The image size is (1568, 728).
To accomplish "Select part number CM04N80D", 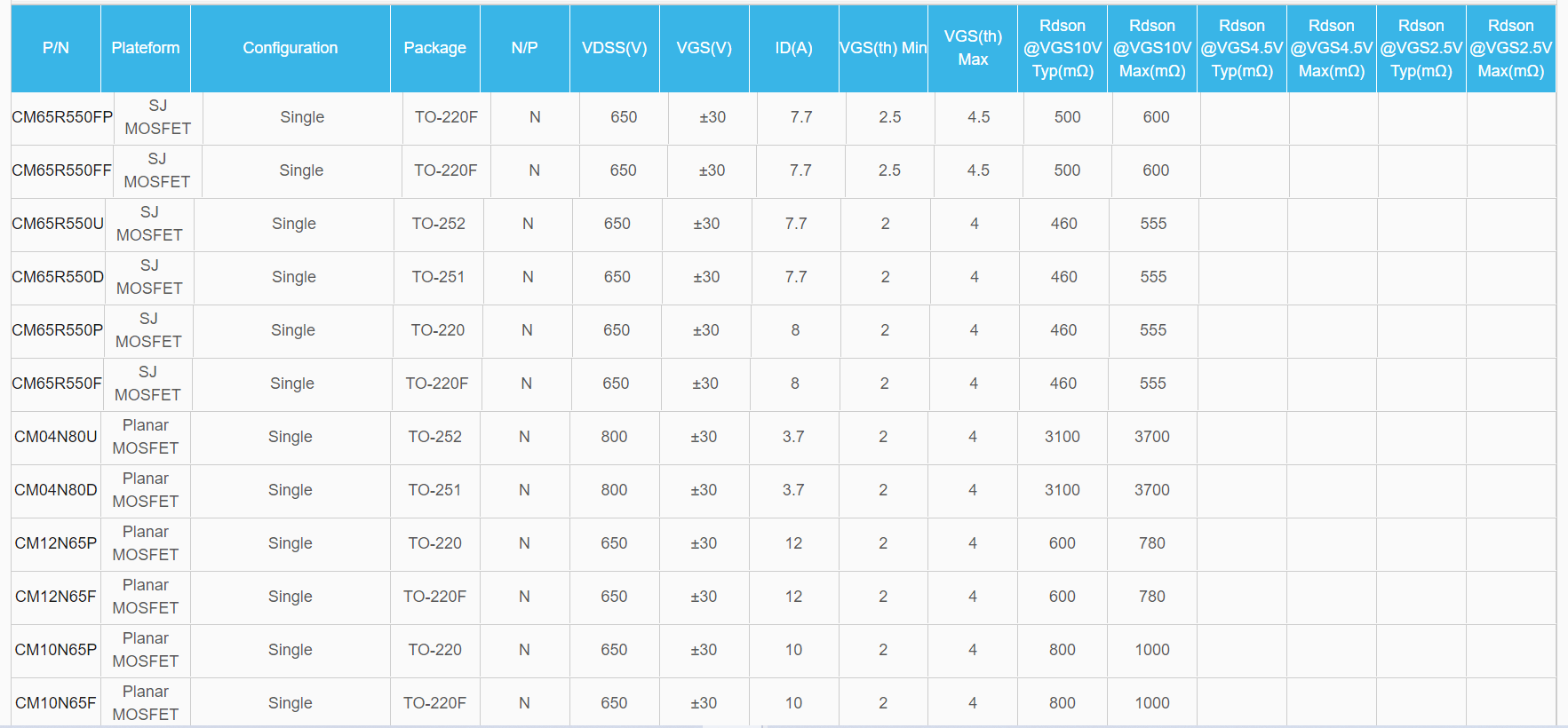I will tap(56, 490).
